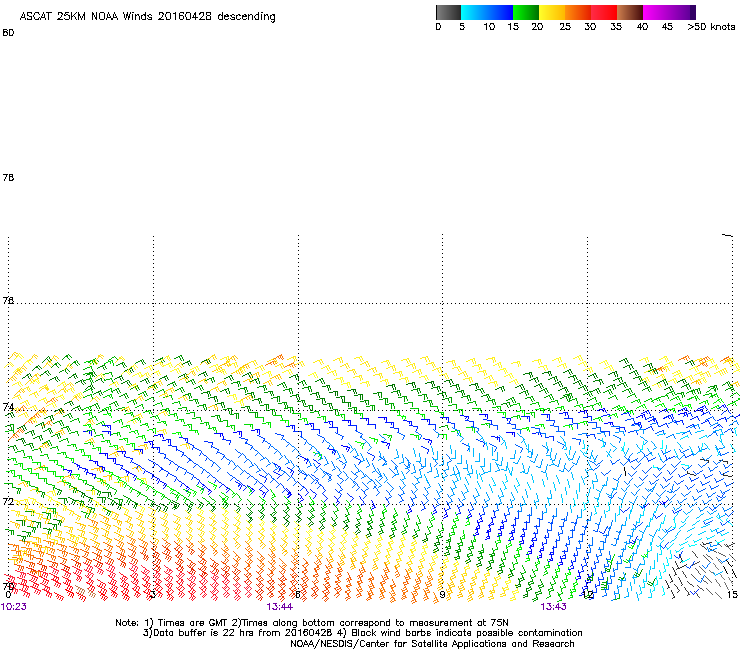Select the brown 35-40 knots color segment
Screen dimensions: 740x650
[630, 12]
